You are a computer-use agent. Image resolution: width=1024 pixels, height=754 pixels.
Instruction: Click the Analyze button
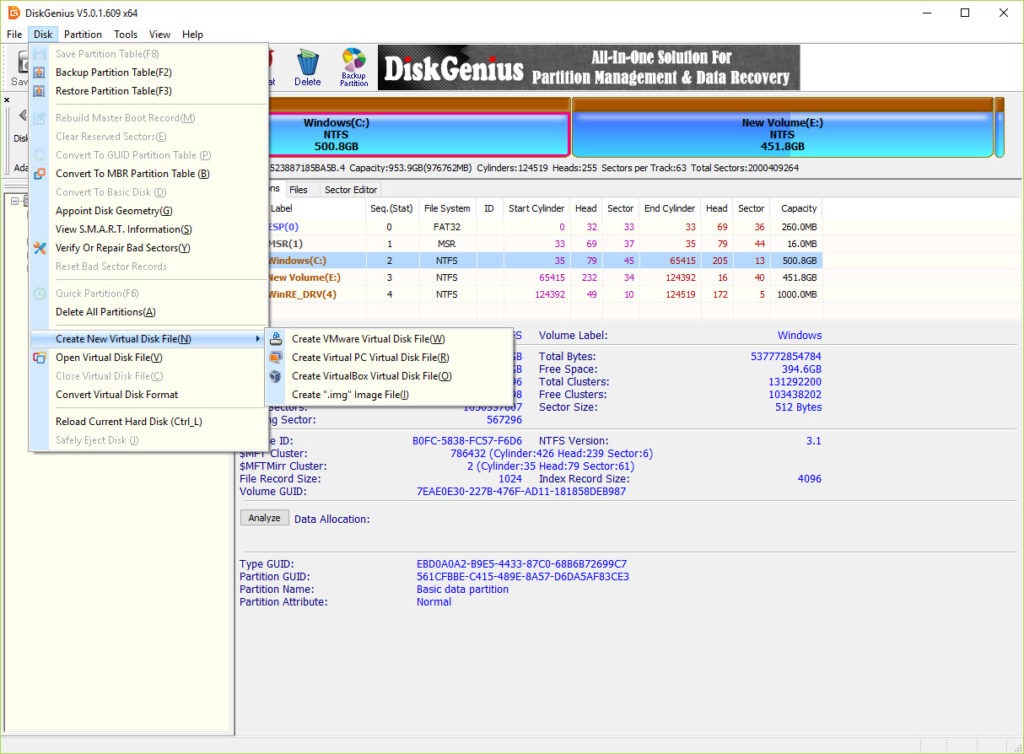[264, 518]
